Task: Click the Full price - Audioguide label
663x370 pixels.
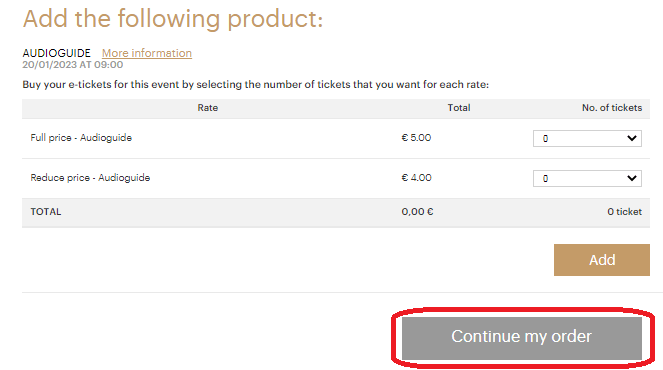Action: pos(81,138)
